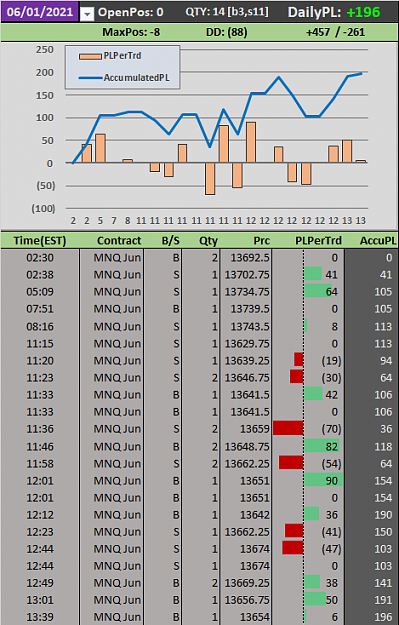Select the 11:58 time cell
The height and width of the screenshot is (625, 399).
pyautogui.click(x=40, y=464)
